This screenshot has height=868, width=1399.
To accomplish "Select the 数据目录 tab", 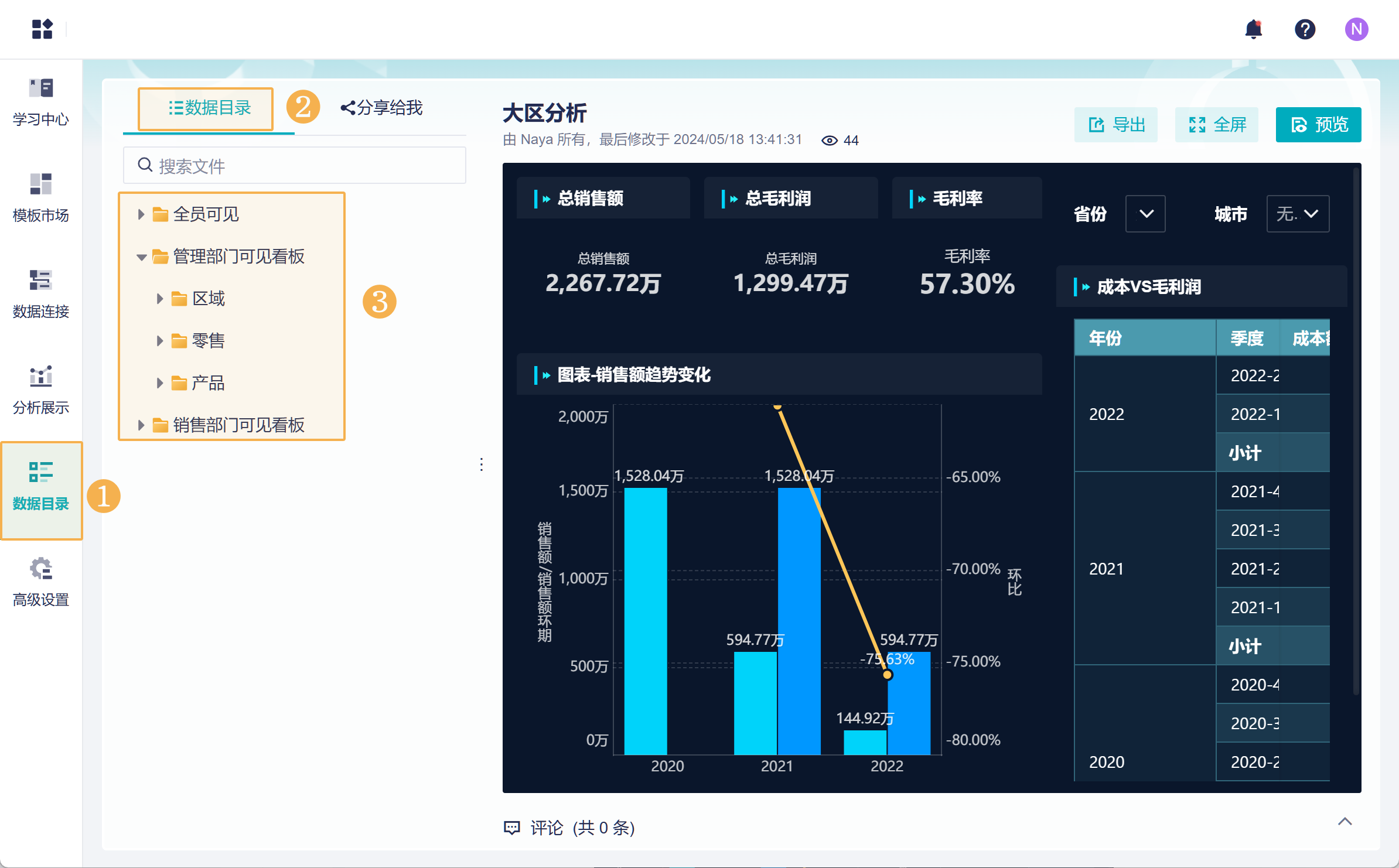I will pos(209,108).
